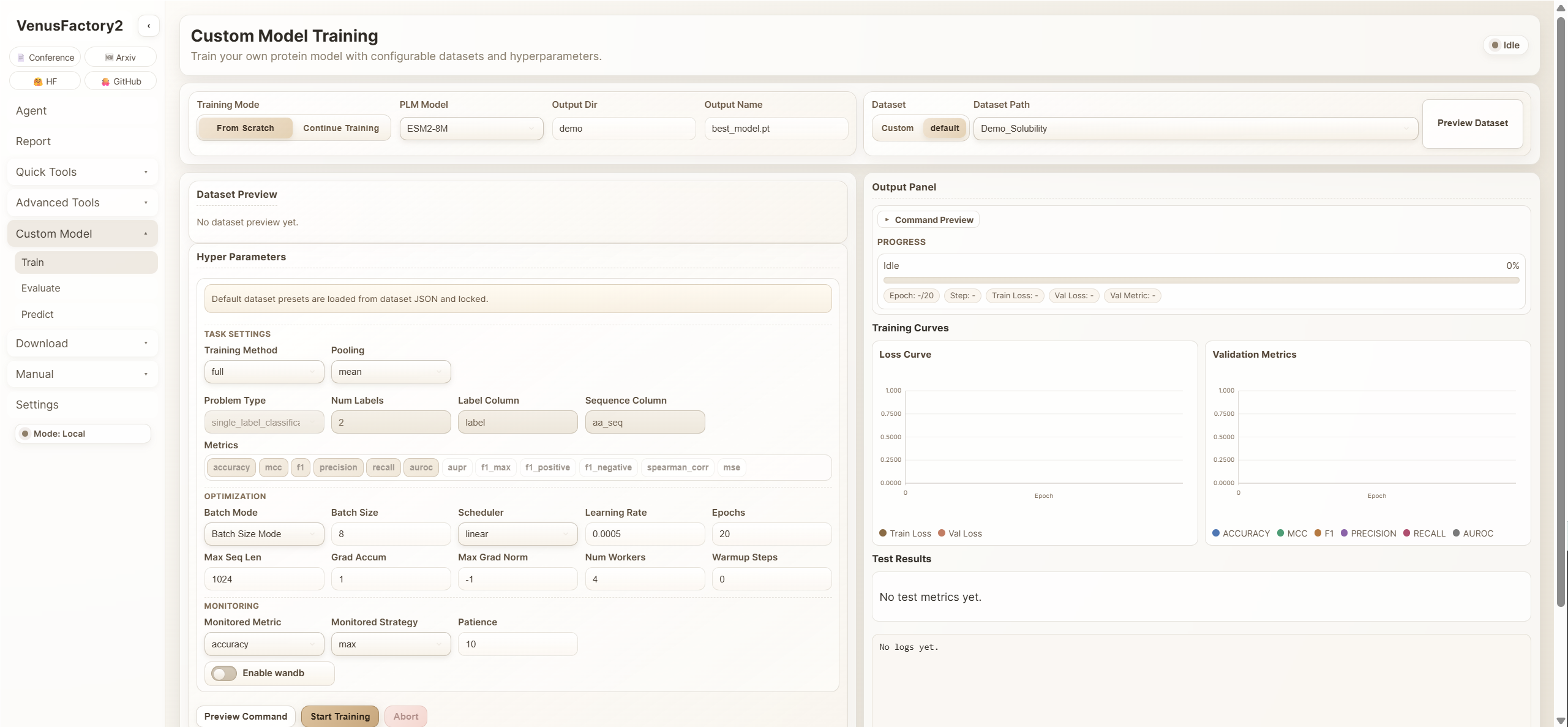Click the Preview Dataset button

click(1472, 123)
